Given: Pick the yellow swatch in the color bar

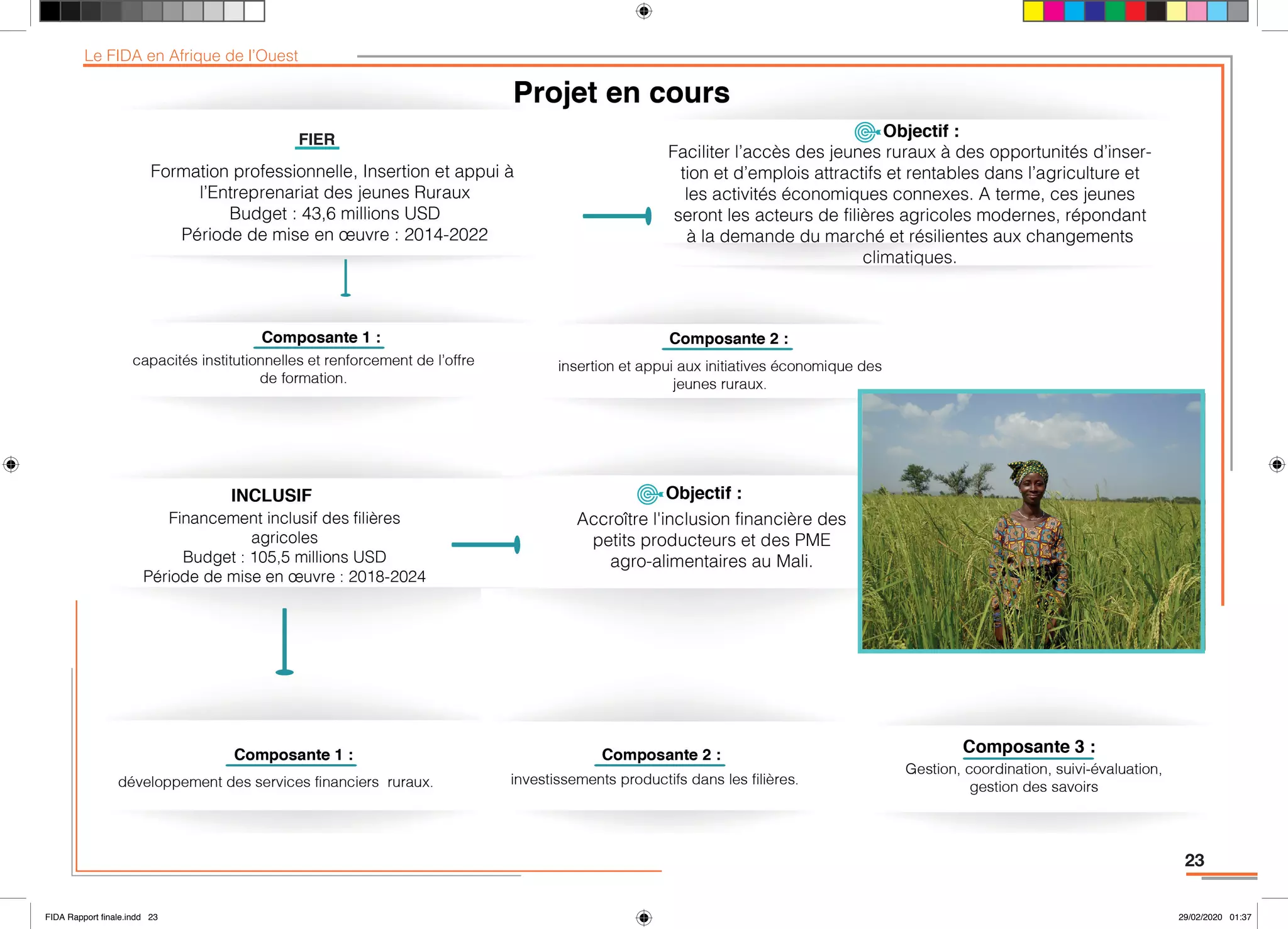Looking at the screenshot, I should tap(1033, 11).
